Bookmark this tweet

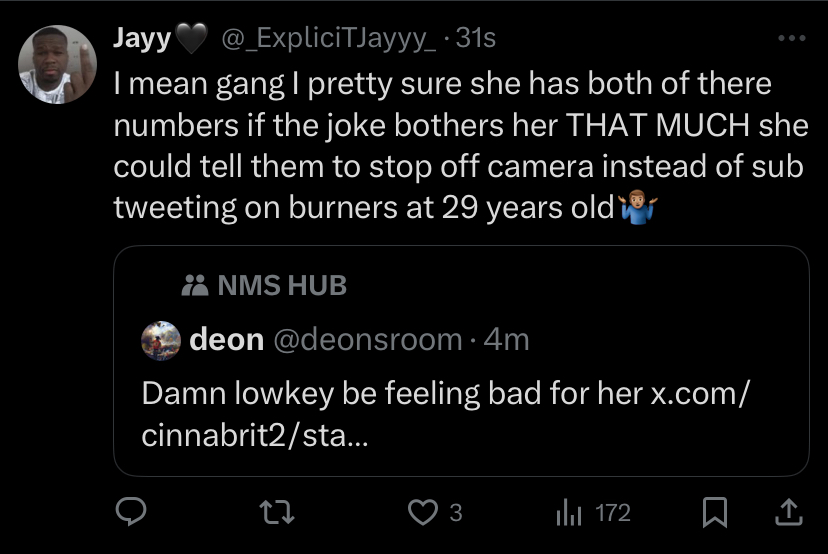tap(713, 513)
